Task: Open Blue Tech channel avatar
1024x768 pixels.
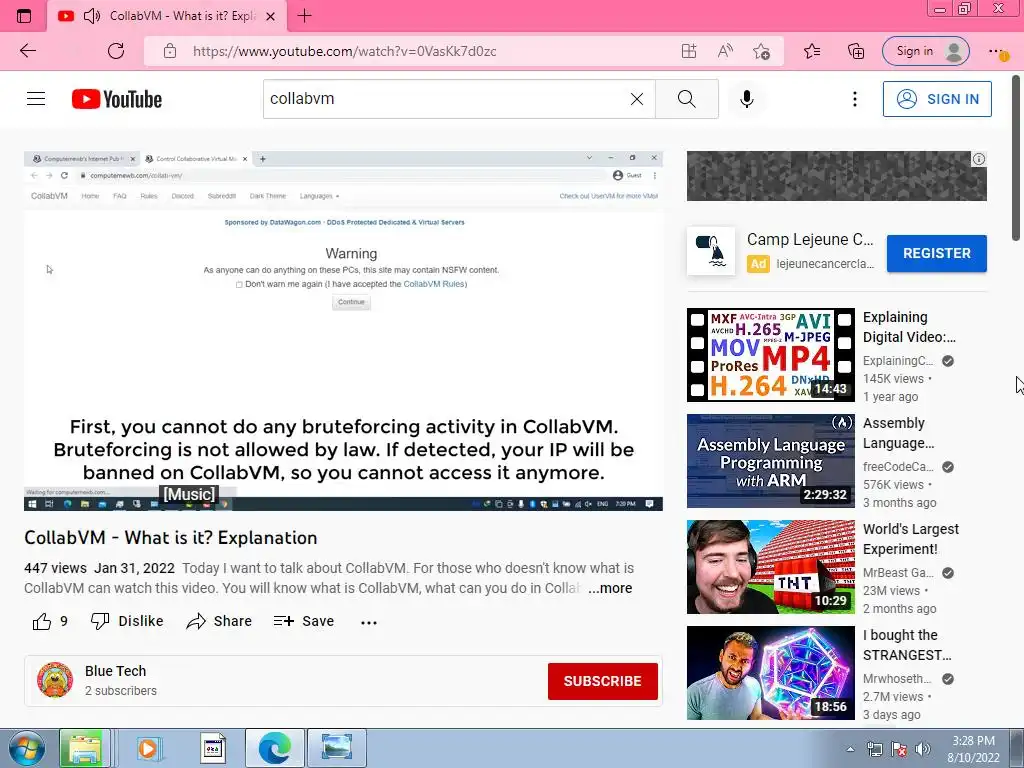Action: point(55,680)
